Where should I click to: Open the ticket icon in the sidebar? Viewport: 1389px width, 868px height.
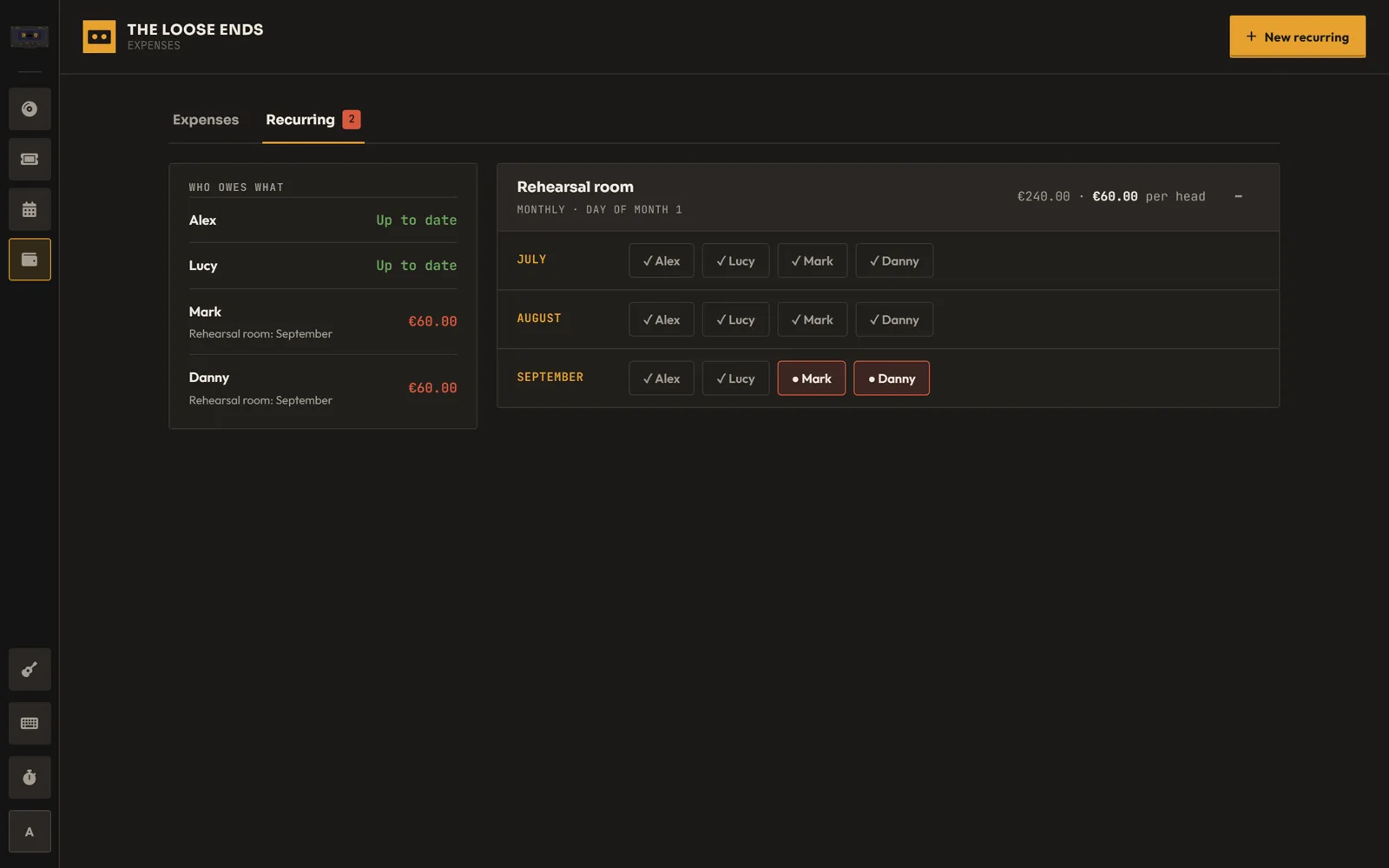click(30, 159)
